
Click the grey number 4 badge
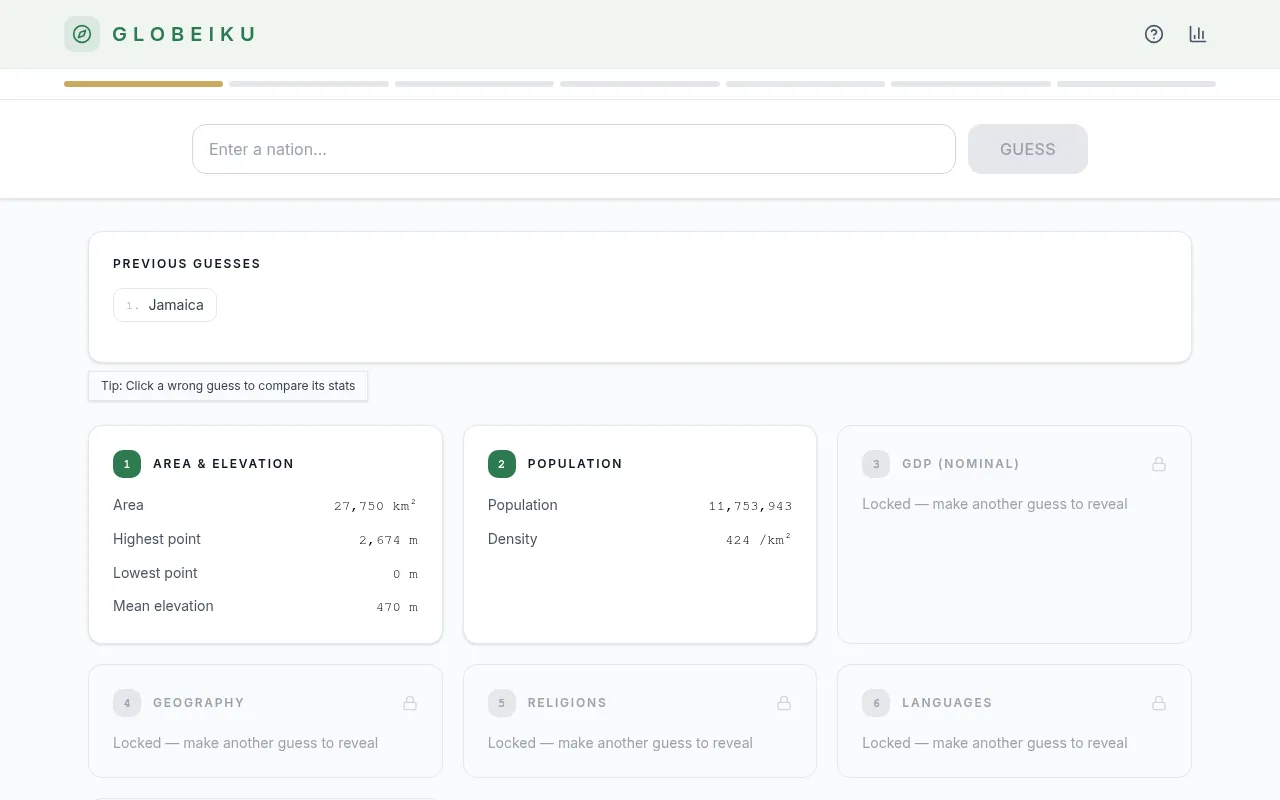(127, 703)
